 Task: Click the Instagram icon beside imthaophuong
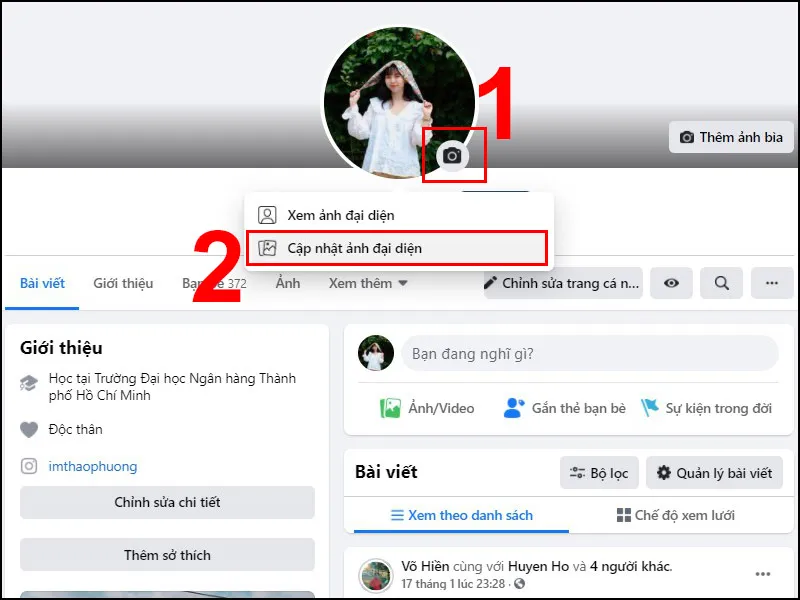tap(29, 466)
